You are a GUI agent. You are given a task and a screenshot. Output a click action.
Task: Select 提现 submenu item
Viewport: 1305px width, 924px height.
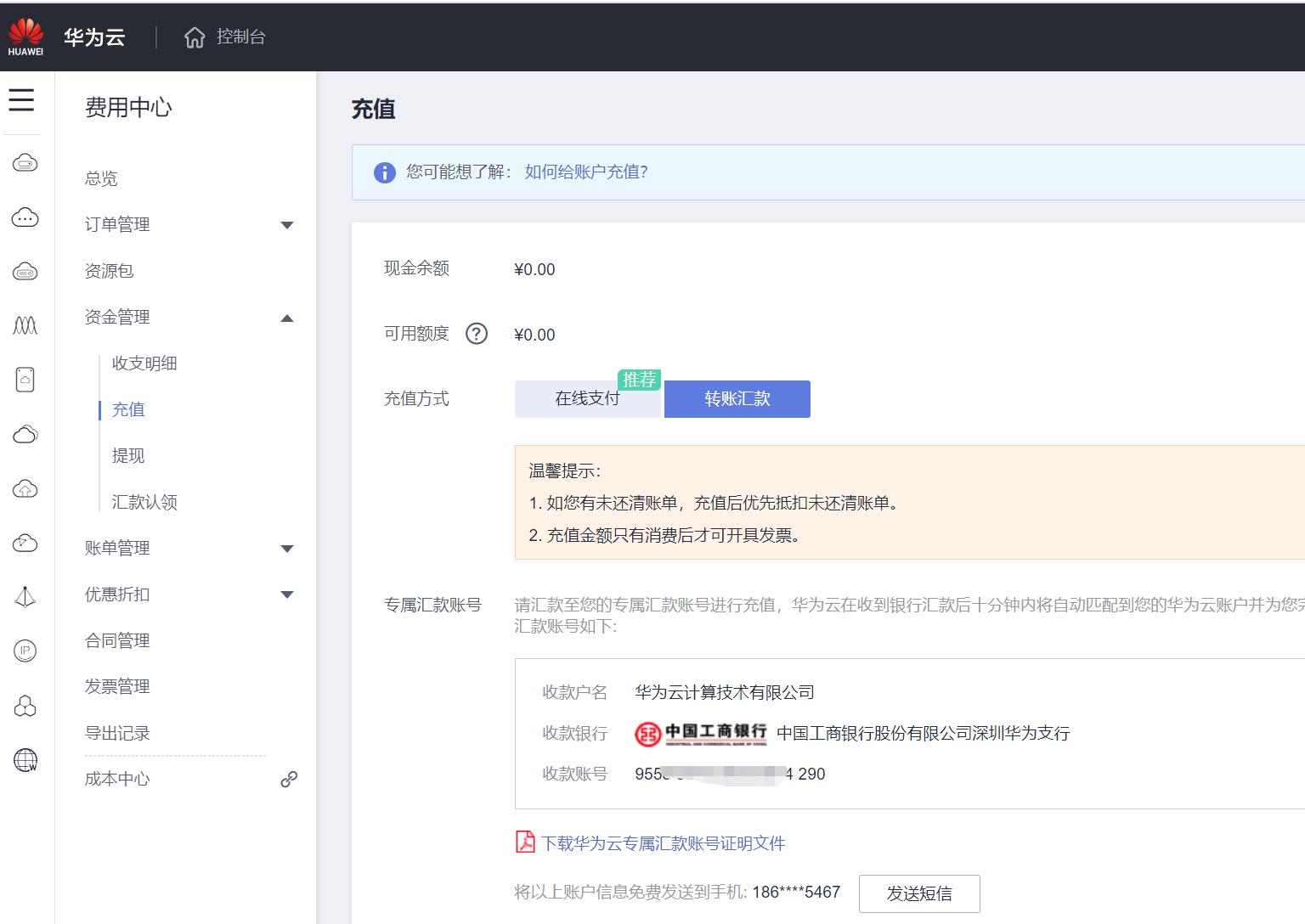coord(128,456)
